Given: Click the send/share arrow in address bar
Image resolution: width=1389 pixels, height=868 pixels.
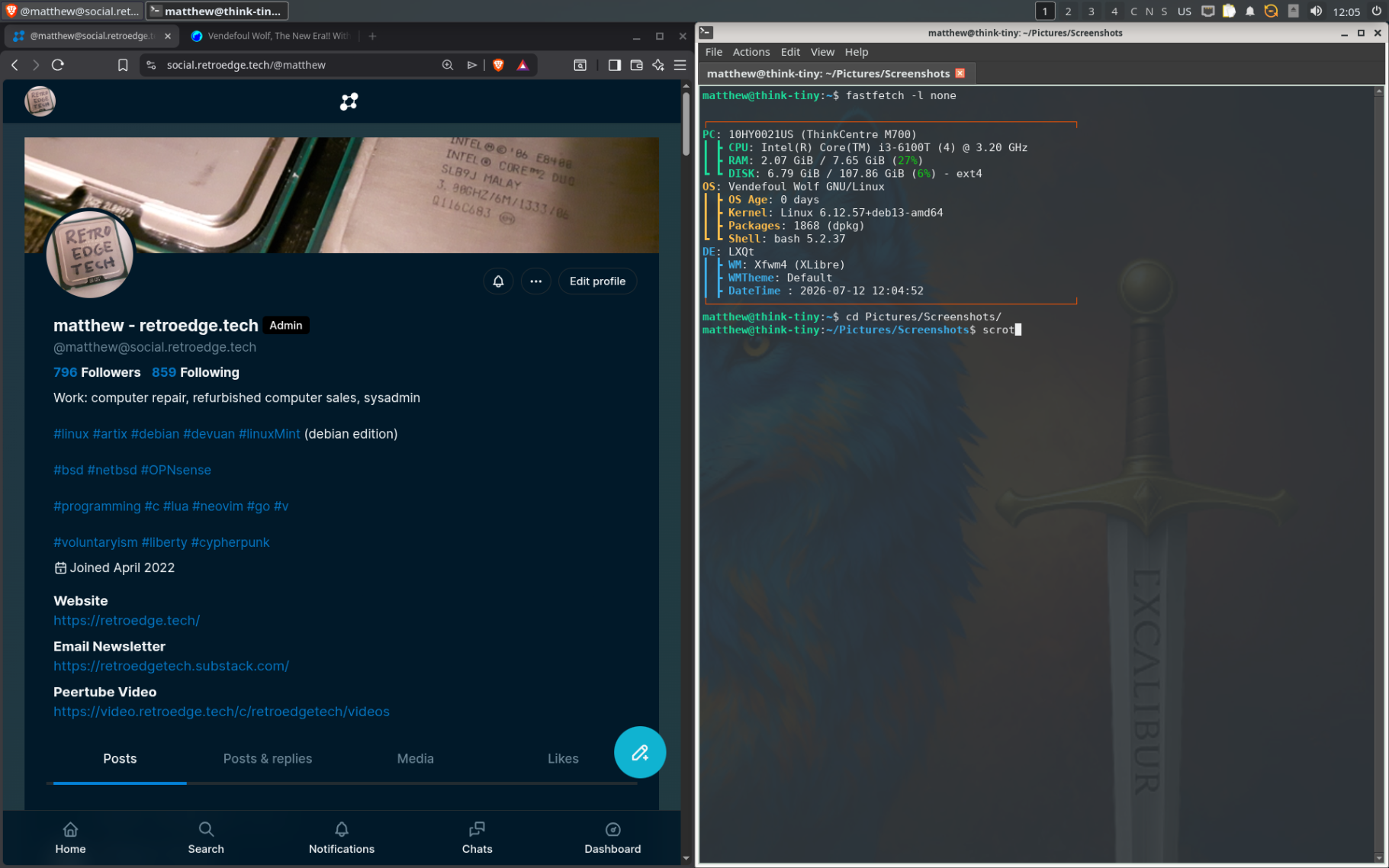Looking at the screenshot, I should pos(472,65).
